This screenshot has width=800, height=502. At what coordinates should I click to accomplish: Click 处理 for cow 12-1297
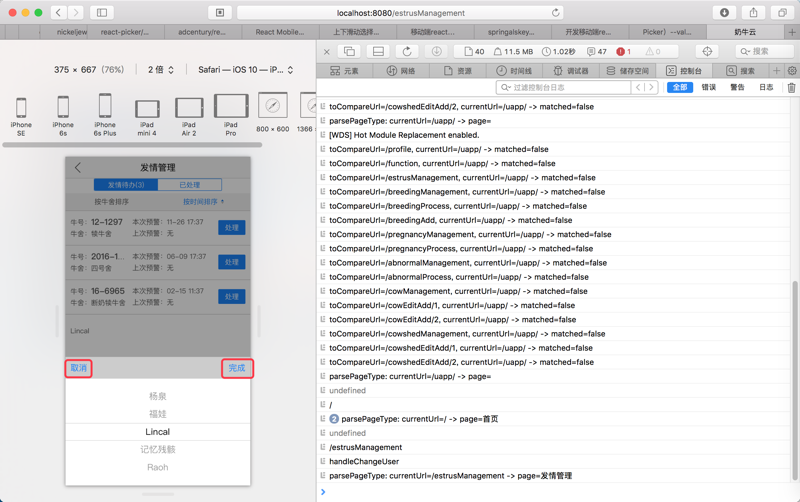232,228
